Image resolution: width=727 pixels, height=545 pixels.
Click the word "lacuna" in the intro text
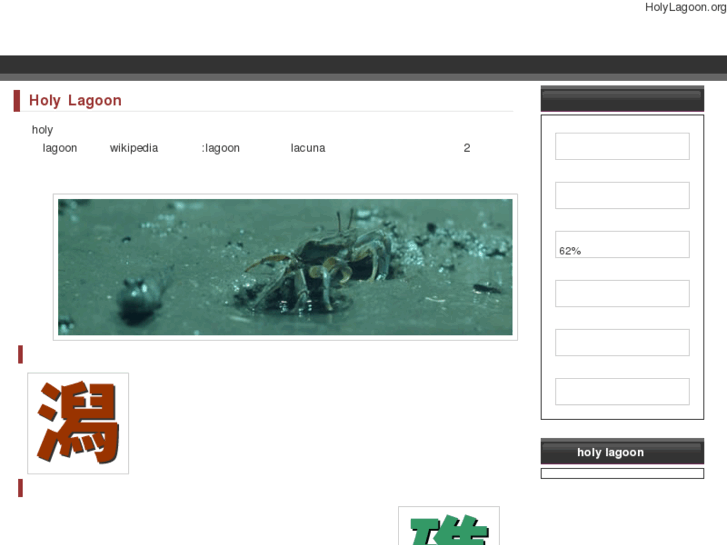308,148
